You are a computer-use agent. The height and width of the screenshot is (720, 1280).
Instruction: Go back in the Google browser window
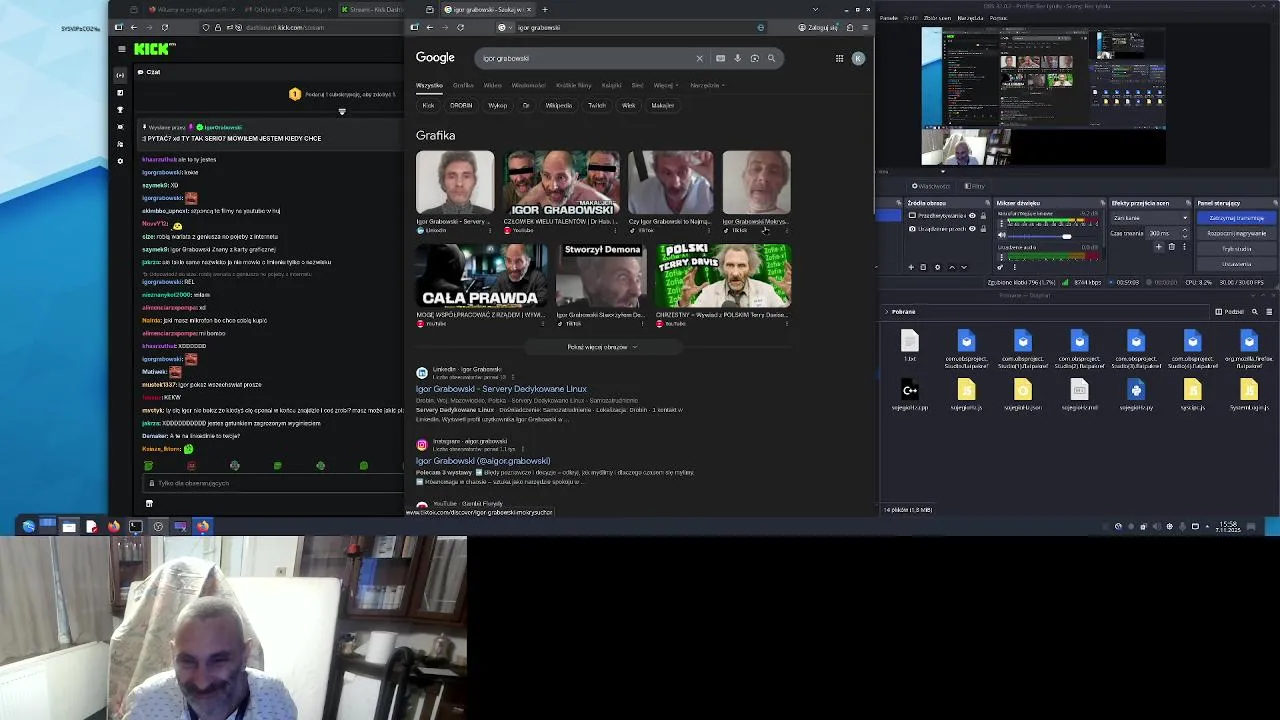coord(429,27)
